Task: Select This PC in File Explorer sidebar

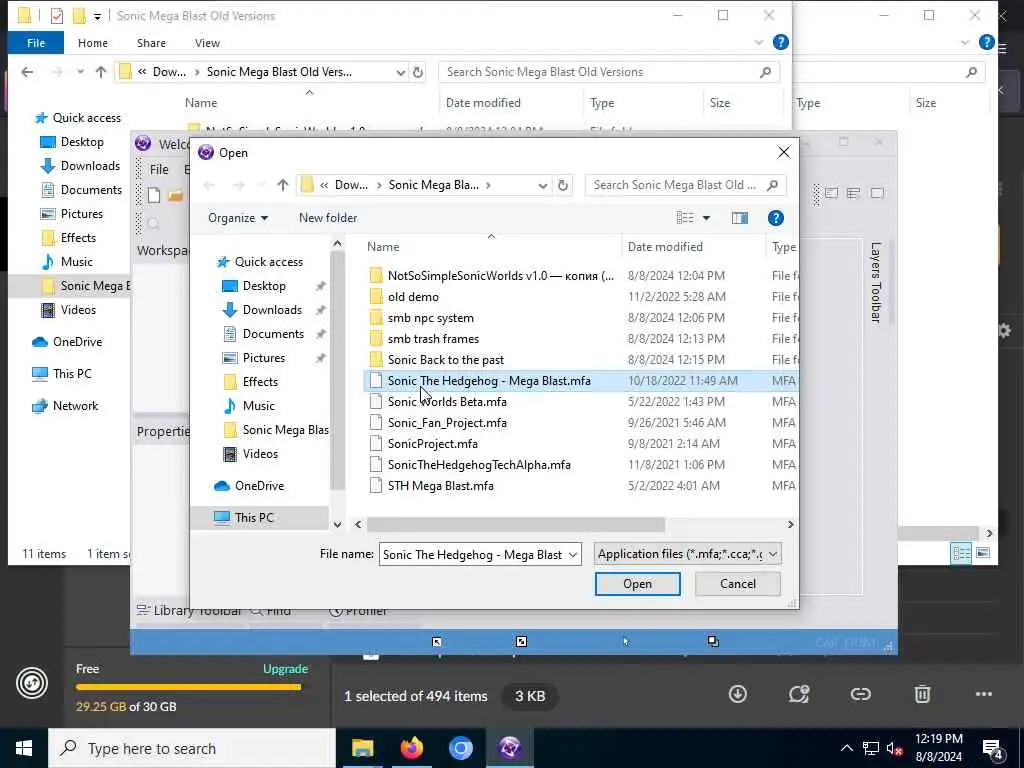Action: pos(72,374)
